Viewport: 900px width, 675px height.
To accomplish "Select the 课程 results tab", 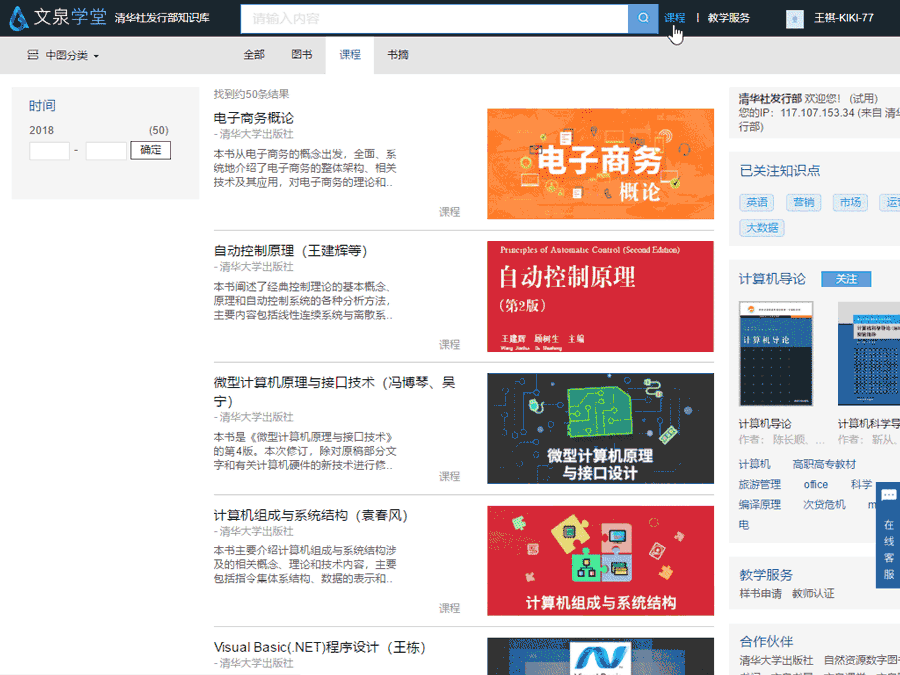I will (x=350, y=55).
